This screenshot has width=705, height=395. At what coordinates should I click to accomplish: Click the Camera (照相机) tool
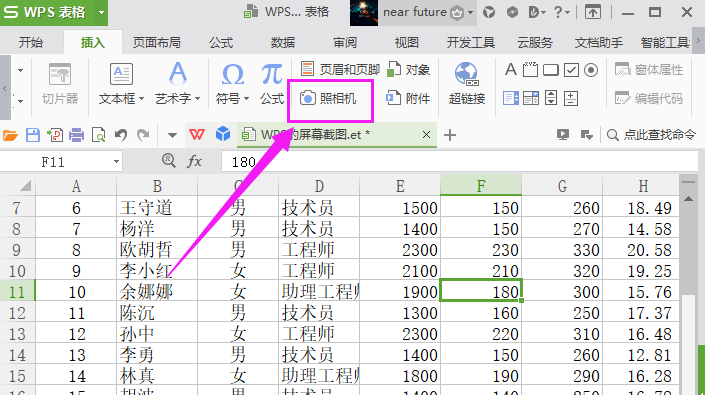click(x=329, y=98)
